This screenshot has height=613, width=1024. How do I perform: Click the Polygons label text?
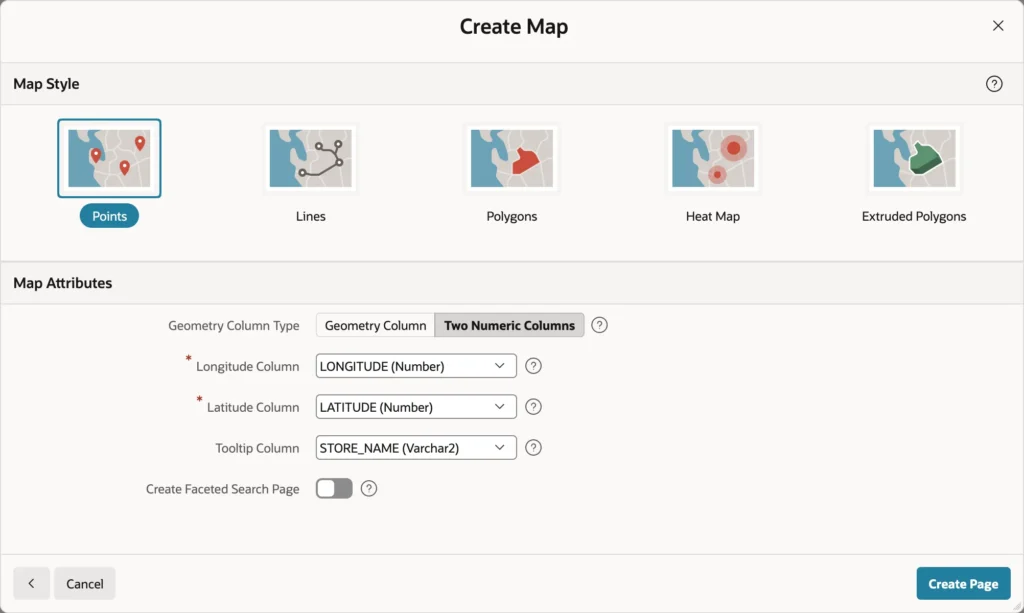[x=511, y=217]
